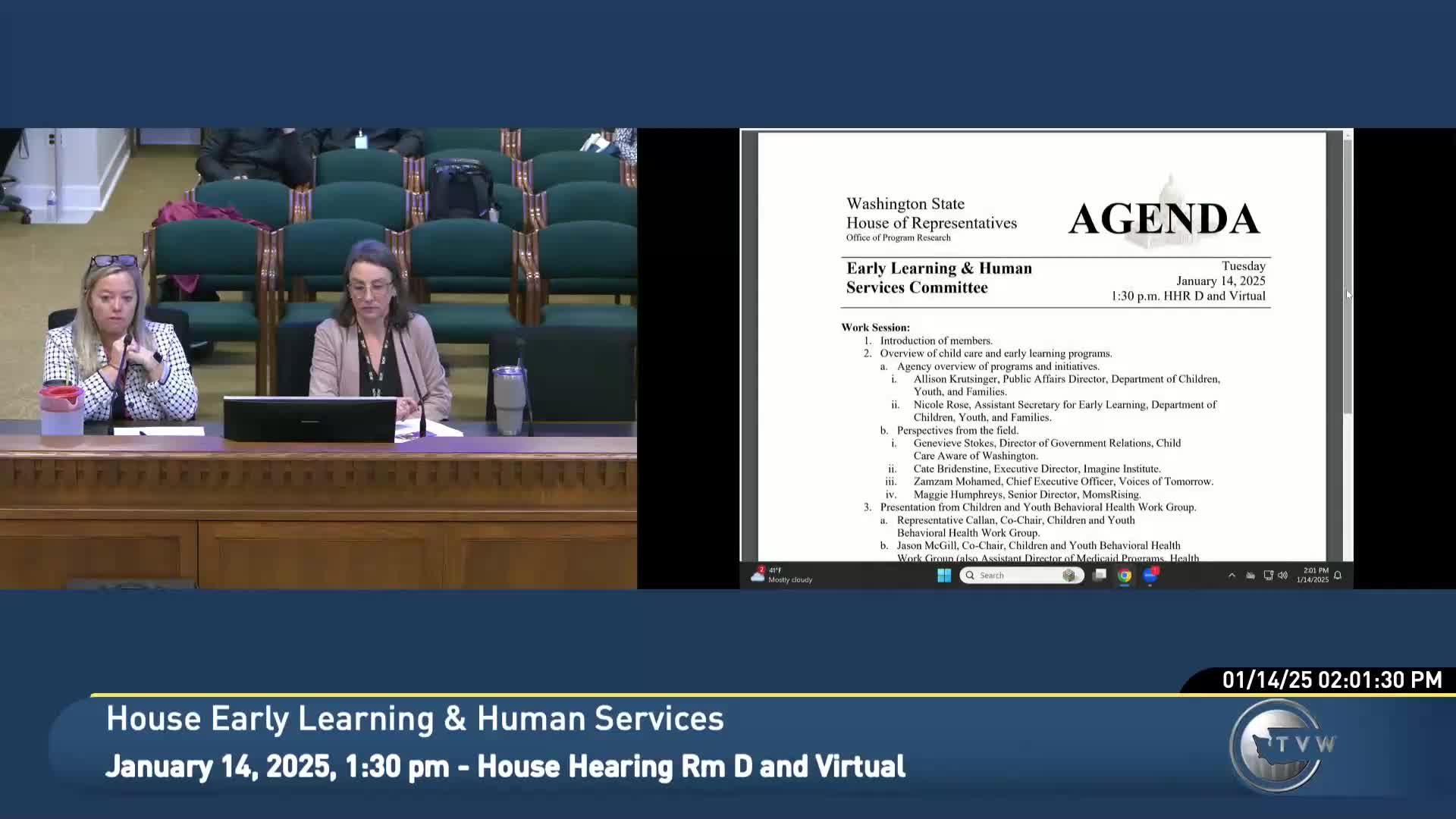Click the speaker video feed panel
This screenshot has width=1456, height=819.
tap(318, 358)
